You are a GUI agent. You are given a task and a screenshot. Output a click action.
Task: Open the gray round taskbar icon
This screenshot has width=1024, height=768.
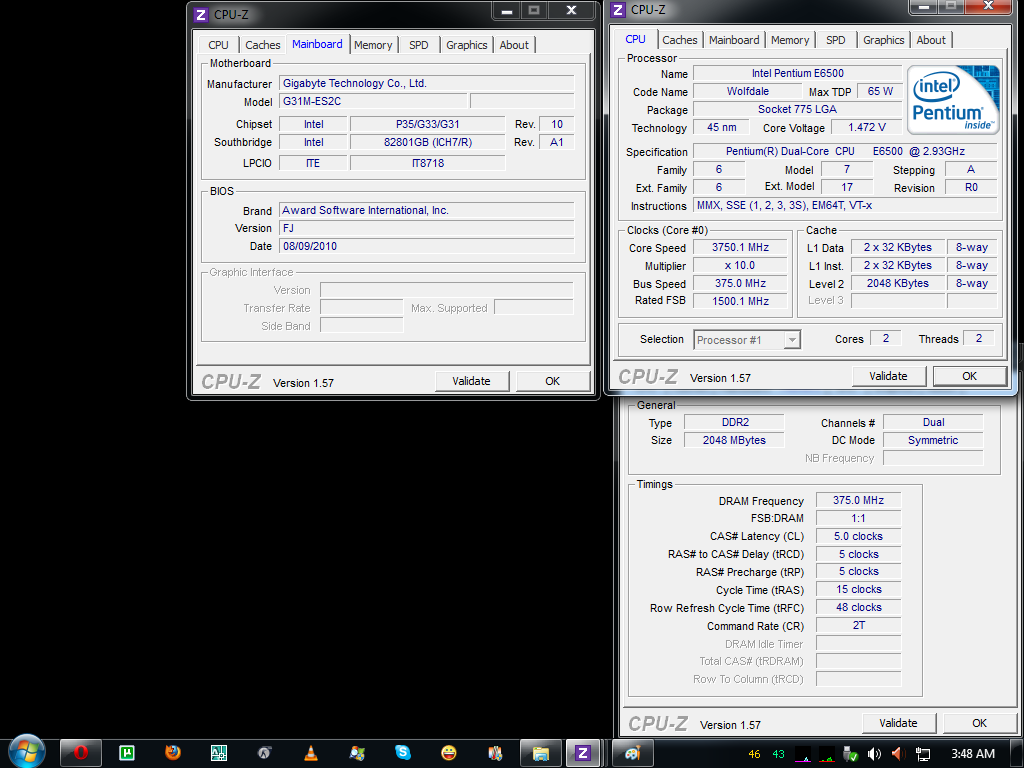[x=264, y=753]
